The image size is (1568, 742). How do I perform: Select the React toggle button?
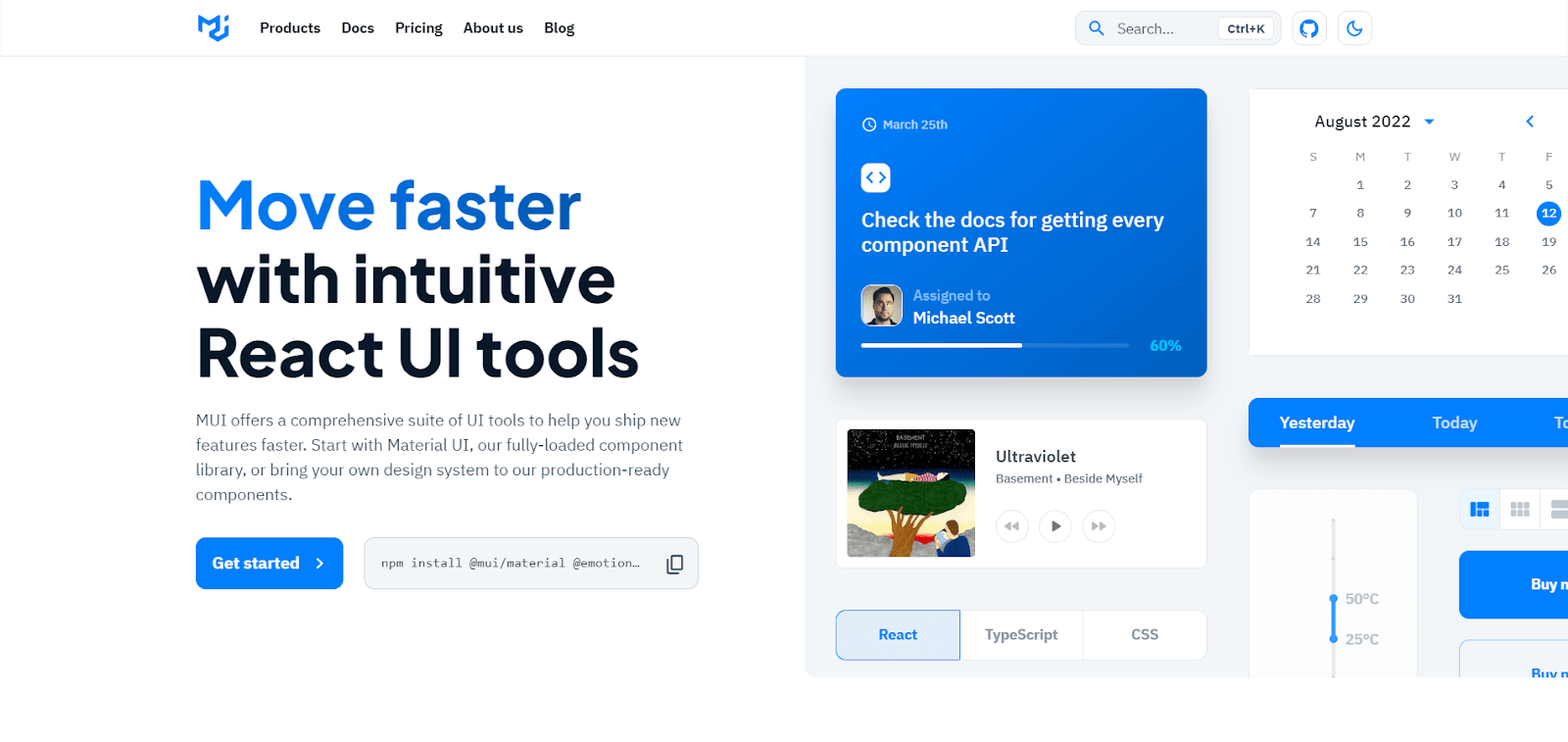click(x=898, y=635)
